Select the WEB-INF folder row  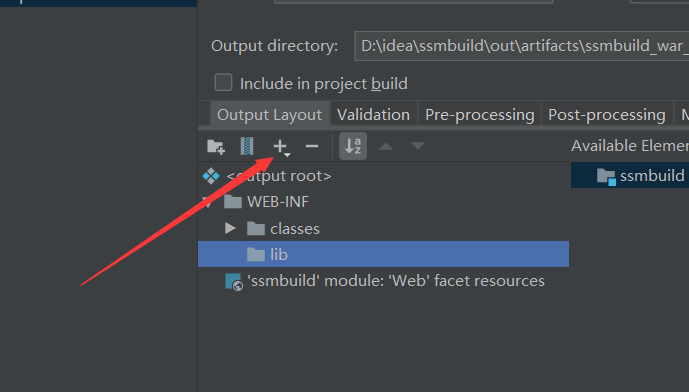pyautogui.click(x=383, y=202)
